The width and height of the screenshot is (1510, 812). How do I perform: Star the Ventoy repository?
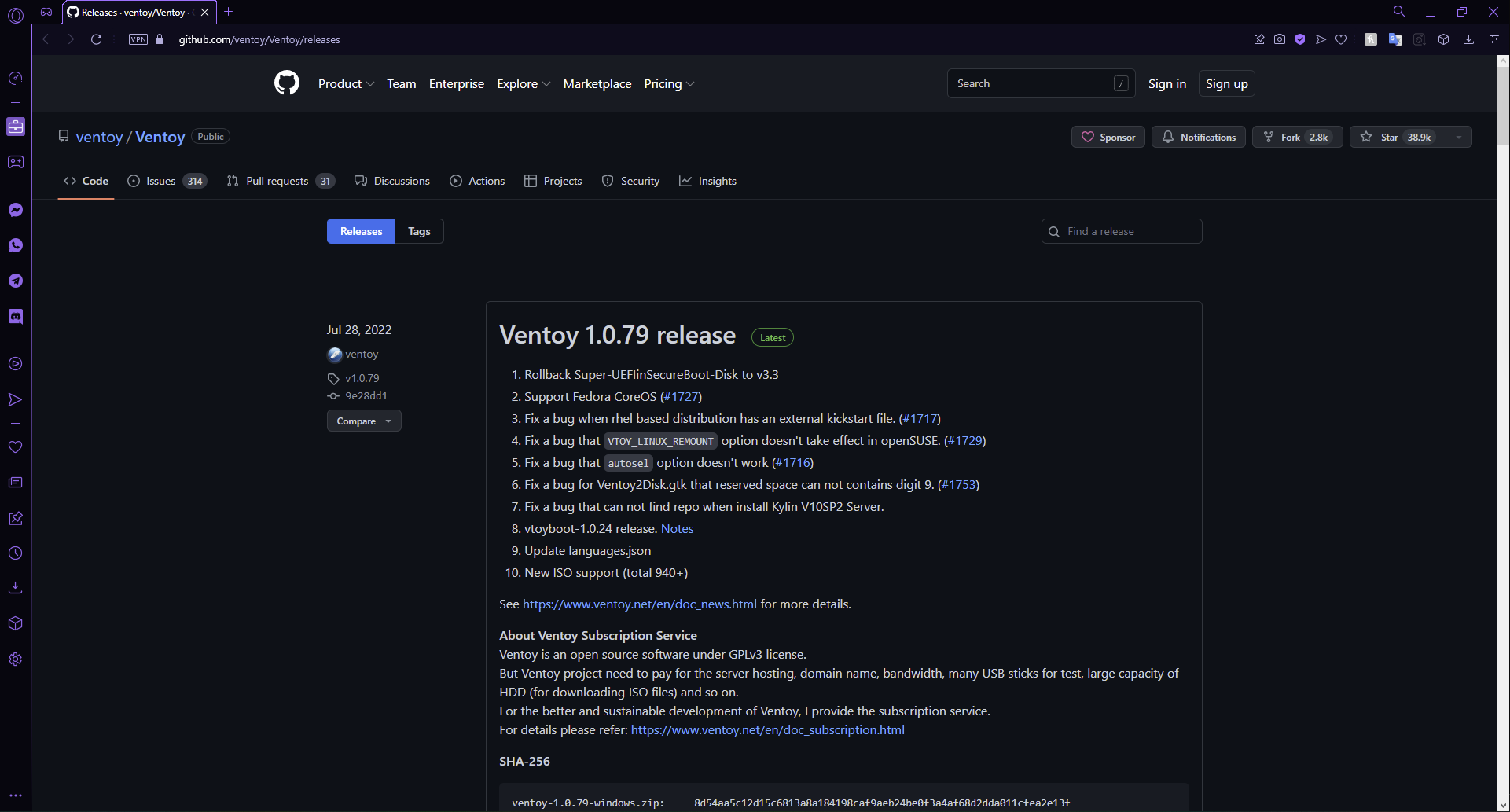click(1398, 137)
